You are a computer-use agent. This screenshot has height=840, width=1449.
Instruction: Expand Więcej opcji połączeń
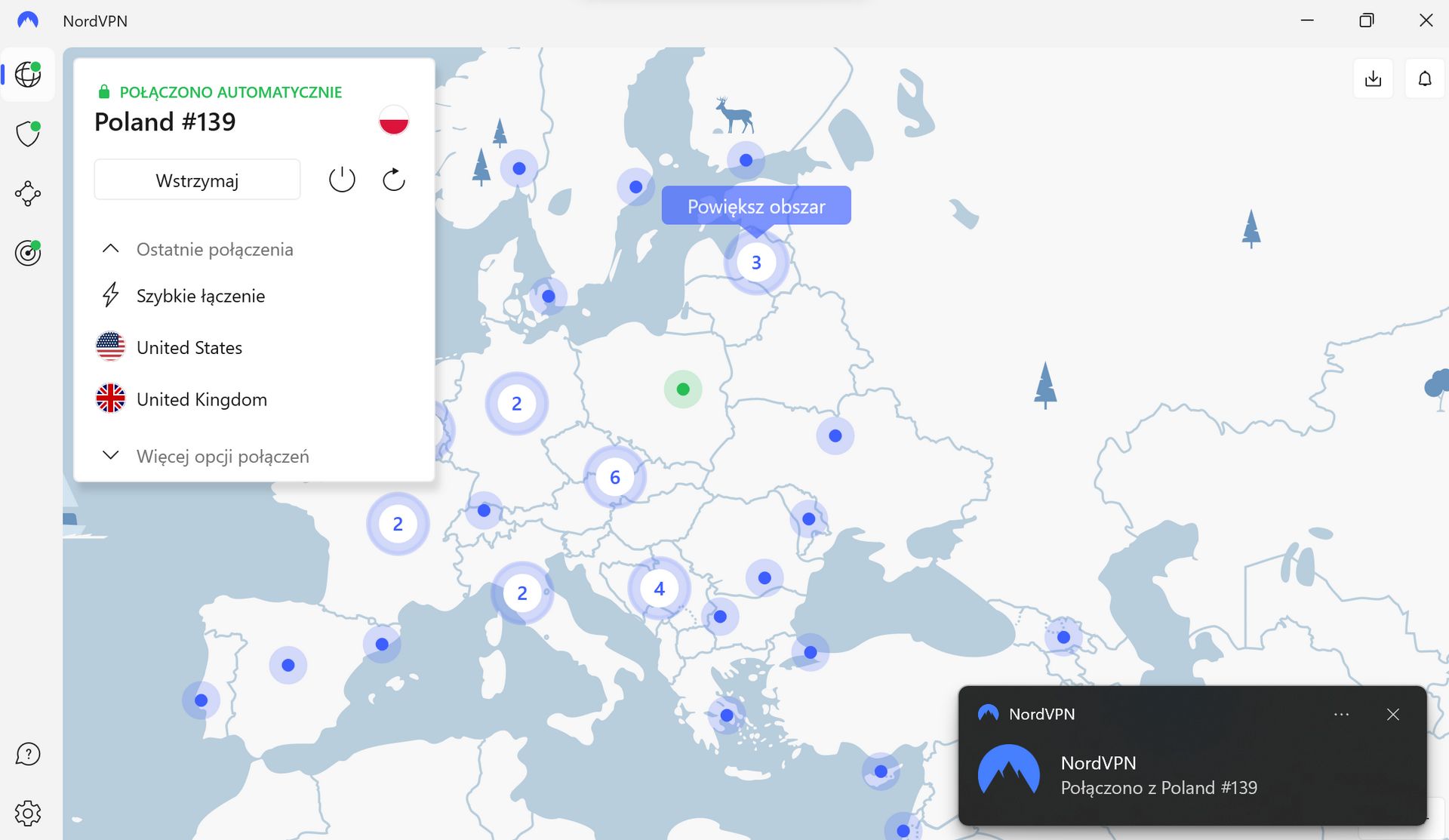tap(205, 456)
